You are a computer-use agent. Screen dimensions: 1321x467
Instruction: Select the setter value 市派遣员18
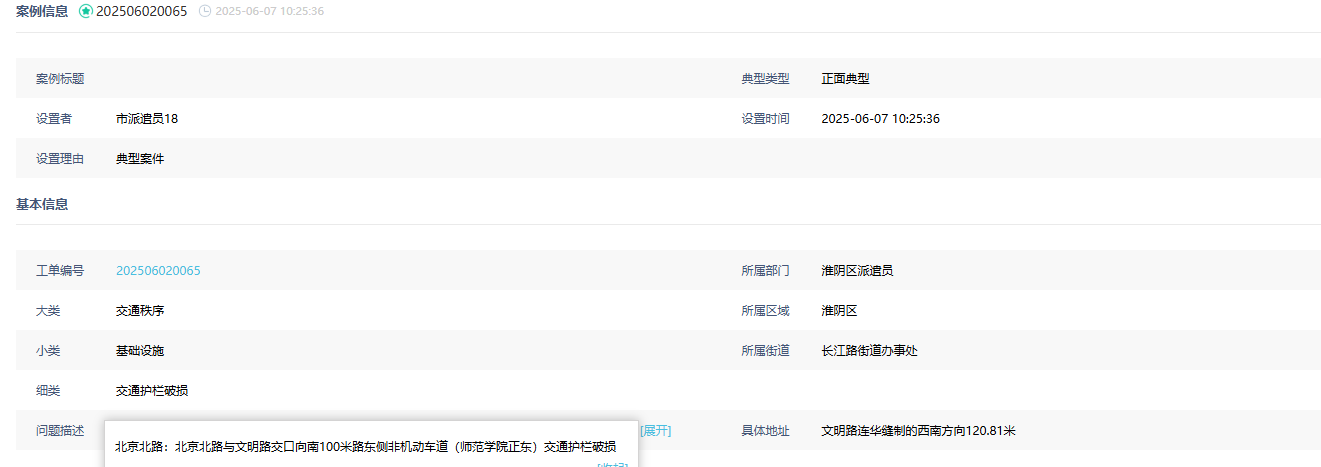[x=147, y=119]
